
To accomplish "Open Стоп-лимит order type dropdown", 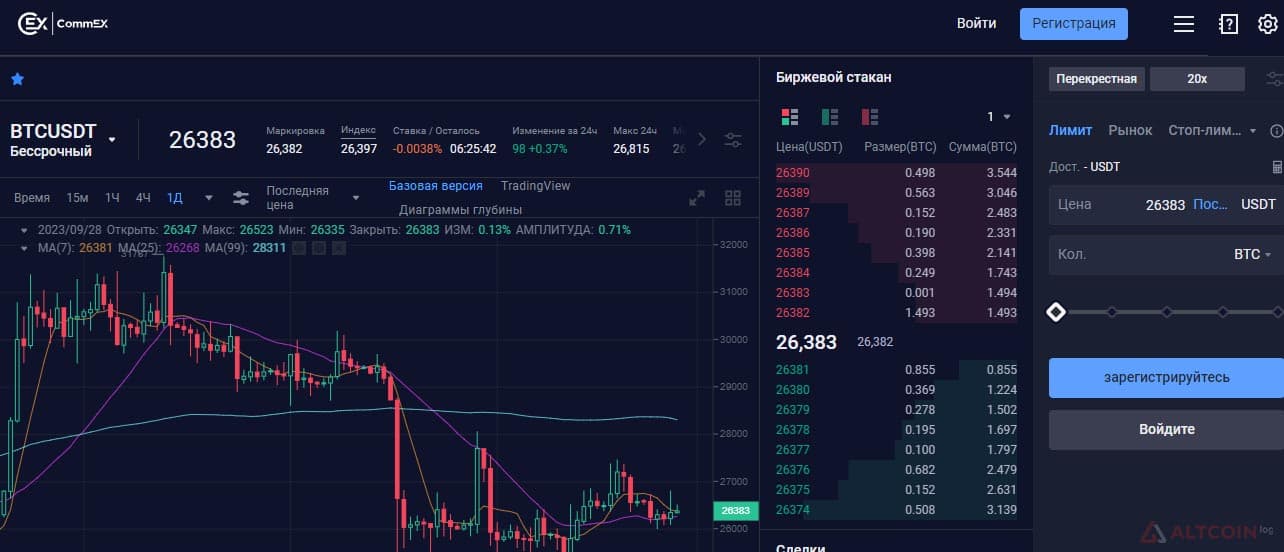I will [x=1212, y=130].
